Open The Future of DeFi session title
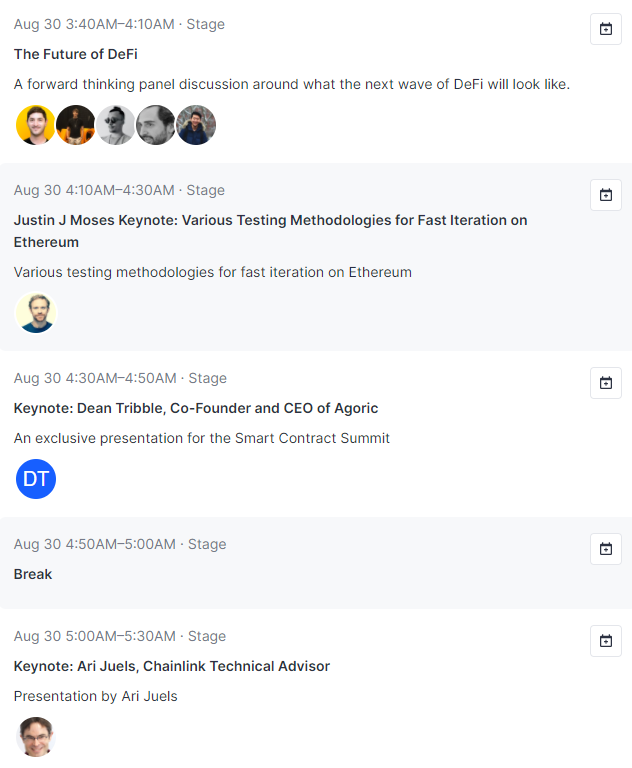Image resolution: width=632 pixels, height=768 pixels. point(75,54)
